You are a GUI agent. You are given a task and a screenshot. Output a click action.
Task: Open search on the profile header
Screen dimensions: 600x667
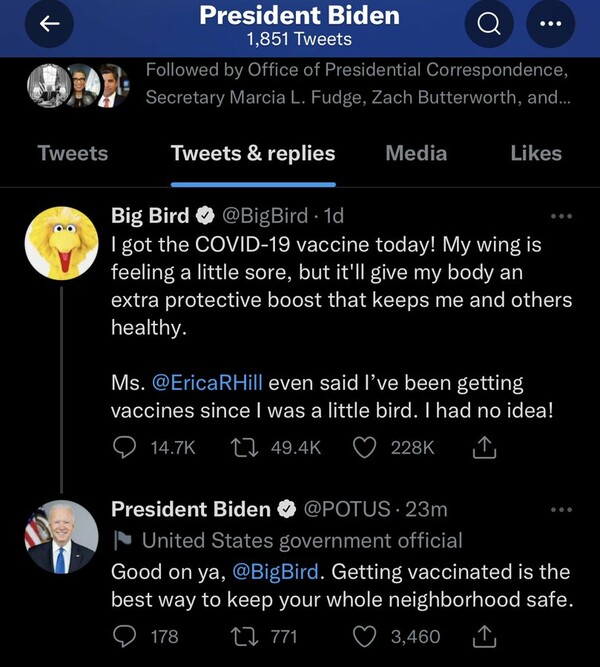[x=490, y=28]
